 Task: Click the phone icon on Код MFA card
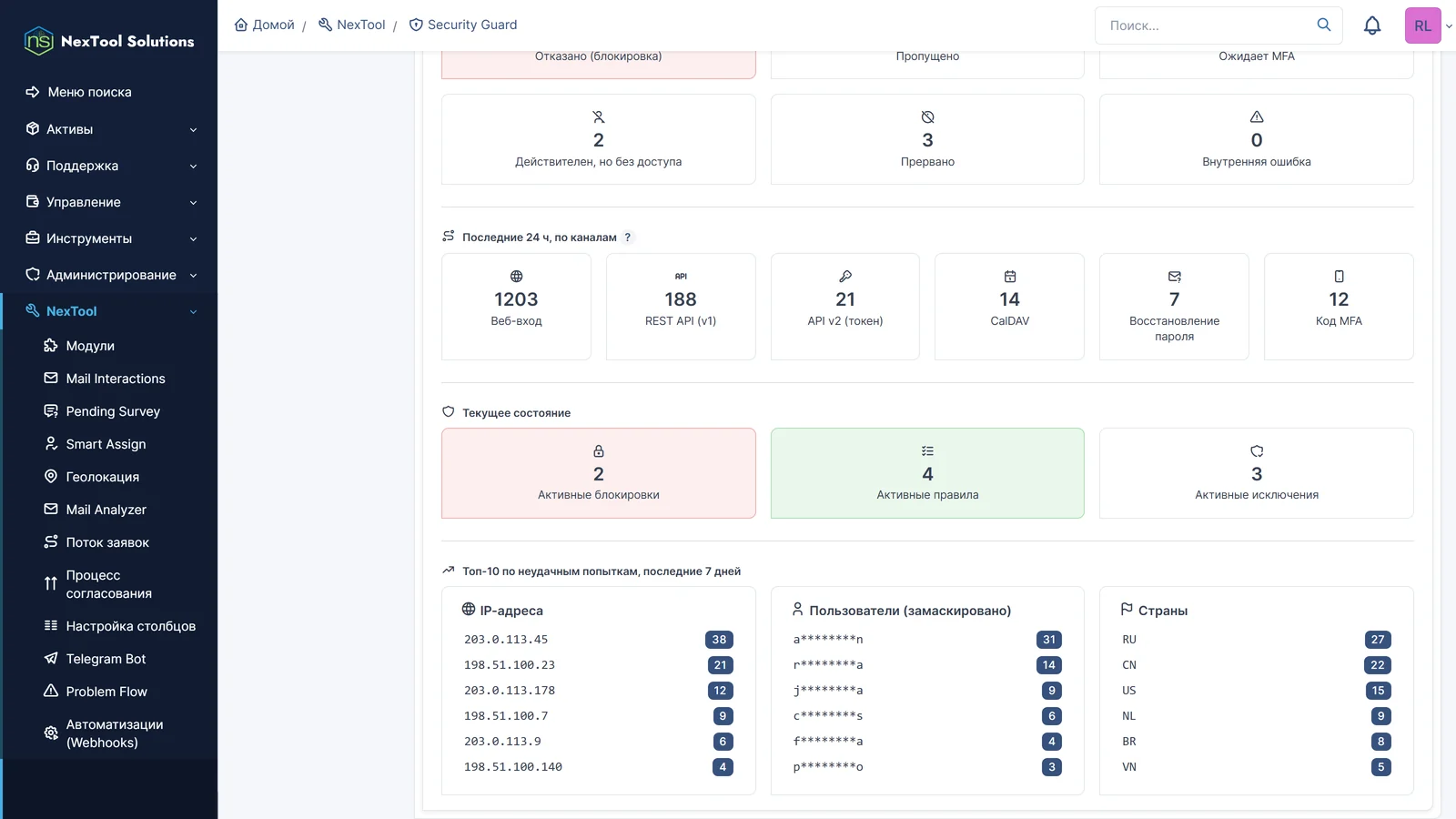[x=1339, y=277]
